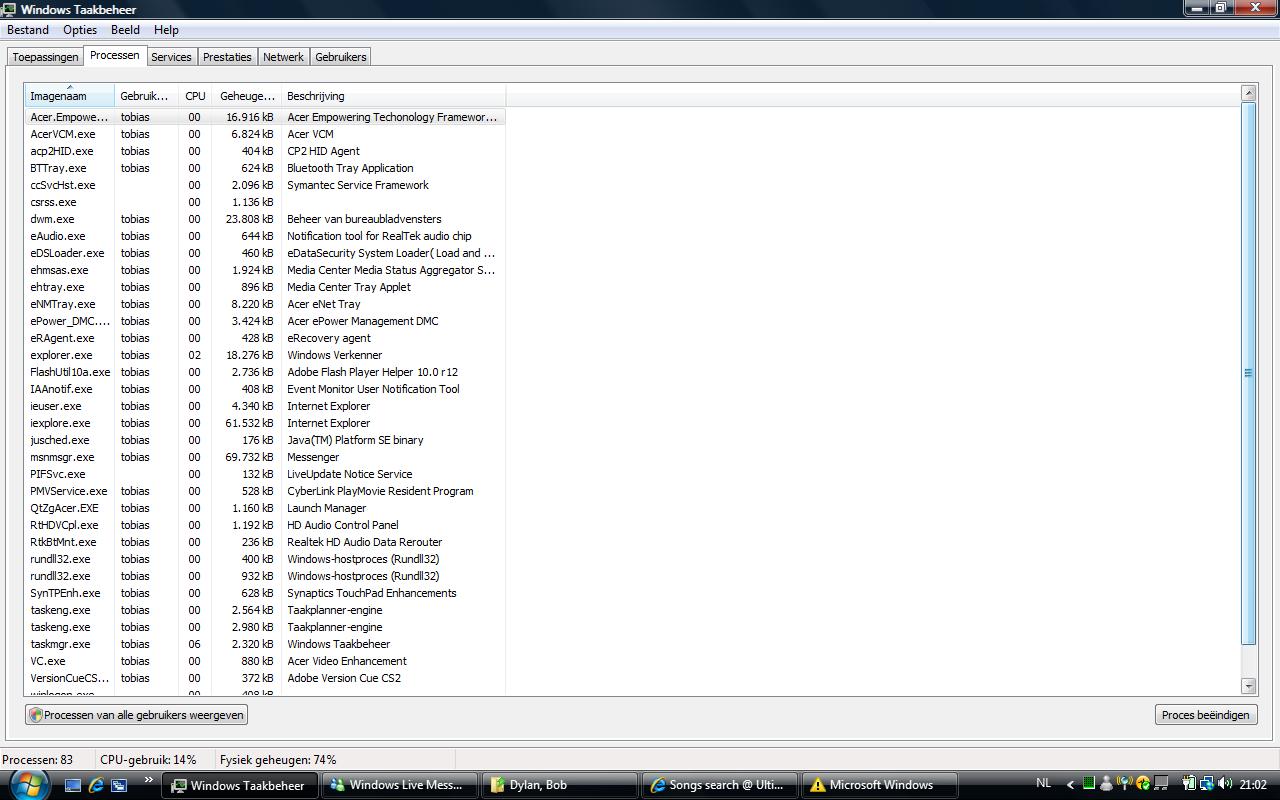Click the battery power tray icon
Viewport: 1280px width, 800px height.
click(1189, 784)
